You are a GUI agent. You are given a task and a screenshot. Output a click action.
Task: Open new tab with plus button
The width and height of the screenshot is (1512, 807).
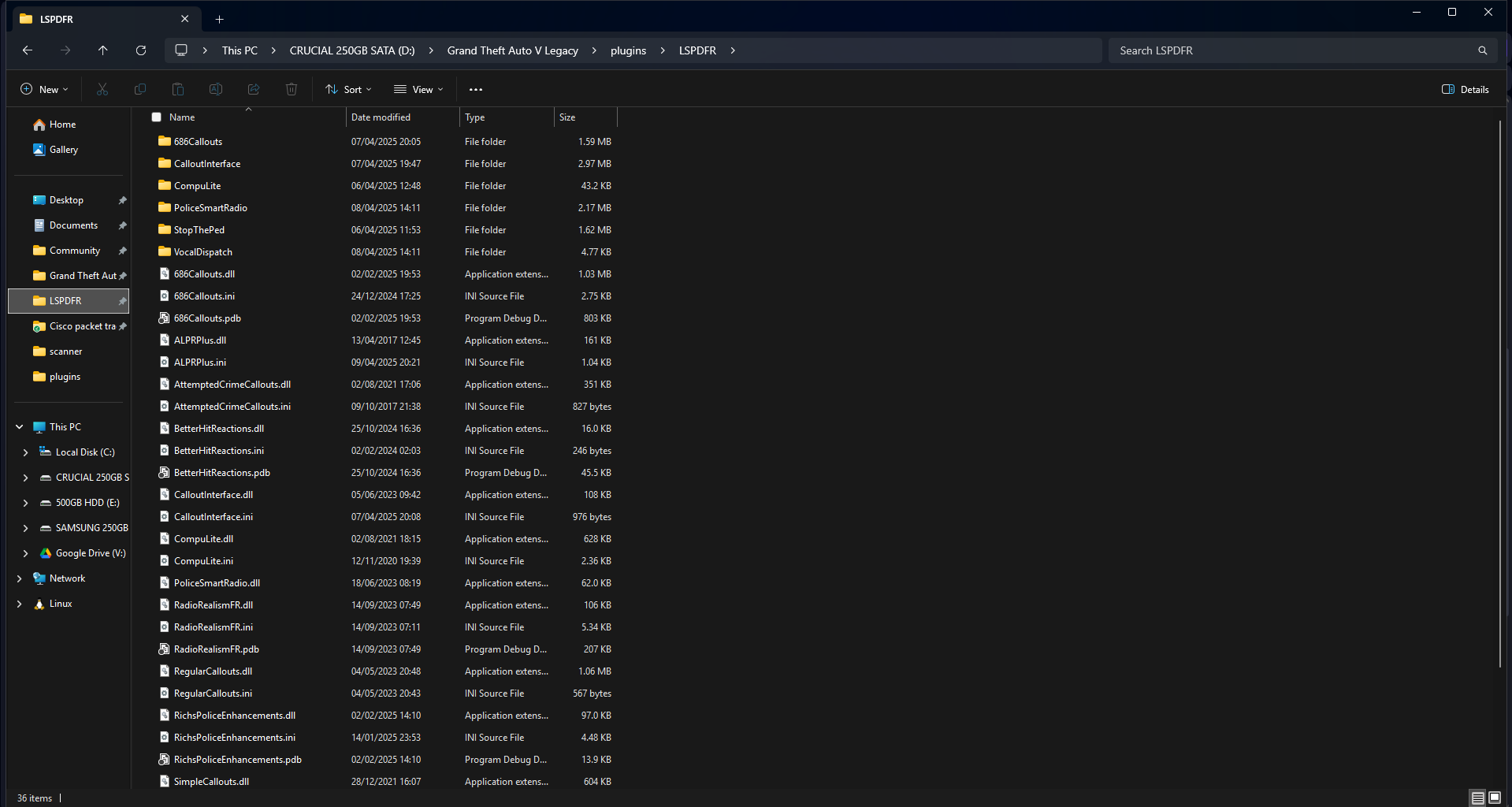point(220,19)
